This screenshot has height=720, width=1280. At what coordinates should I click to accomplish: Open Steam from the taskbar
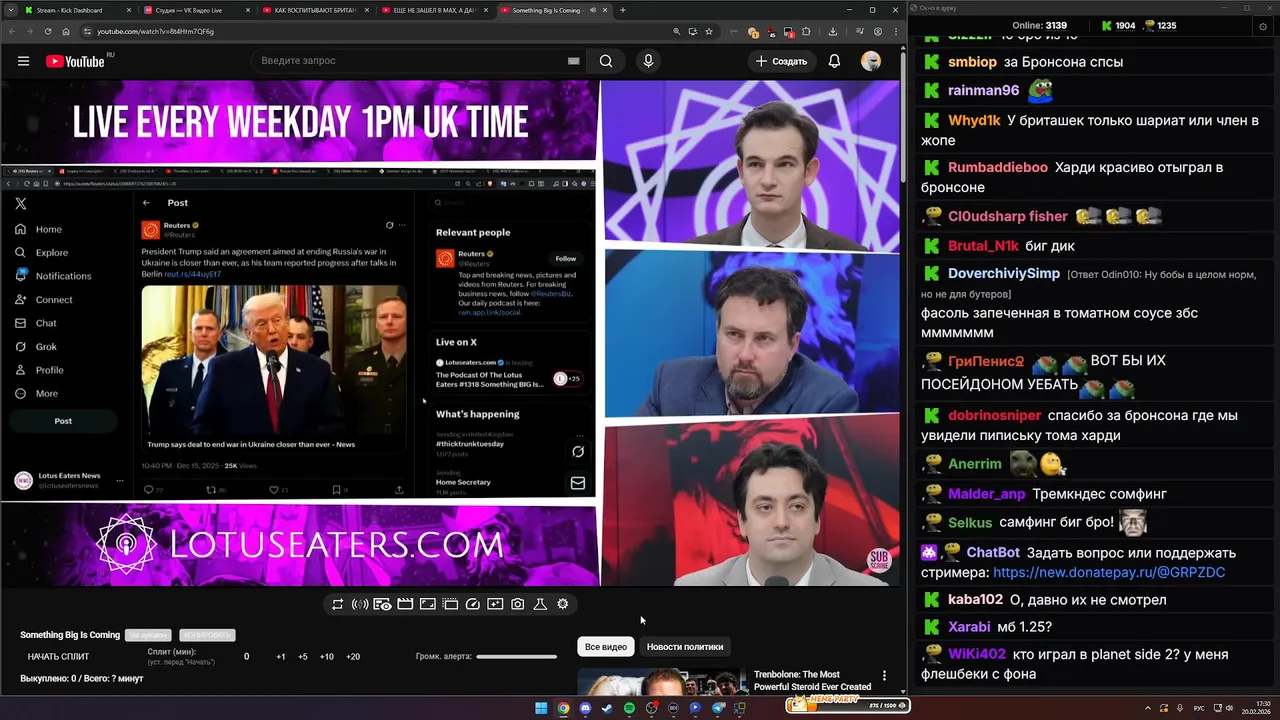(607, 708)
